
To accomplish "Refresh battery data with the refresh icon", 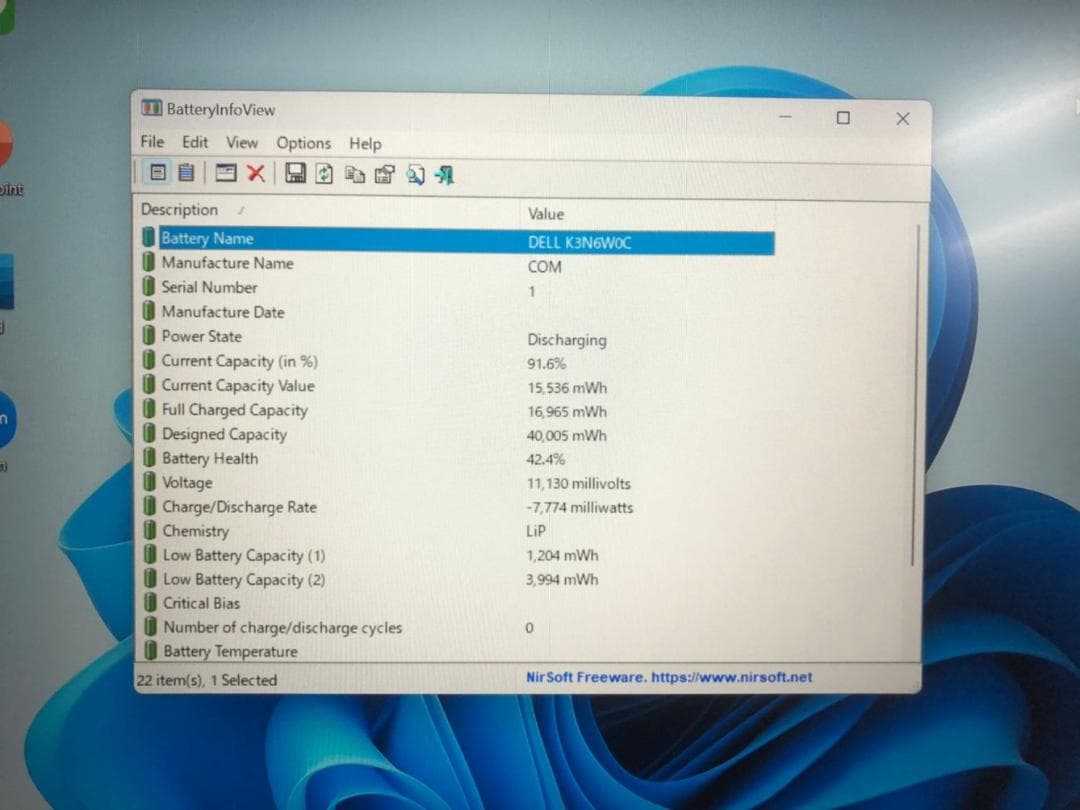I will [322, 174].
